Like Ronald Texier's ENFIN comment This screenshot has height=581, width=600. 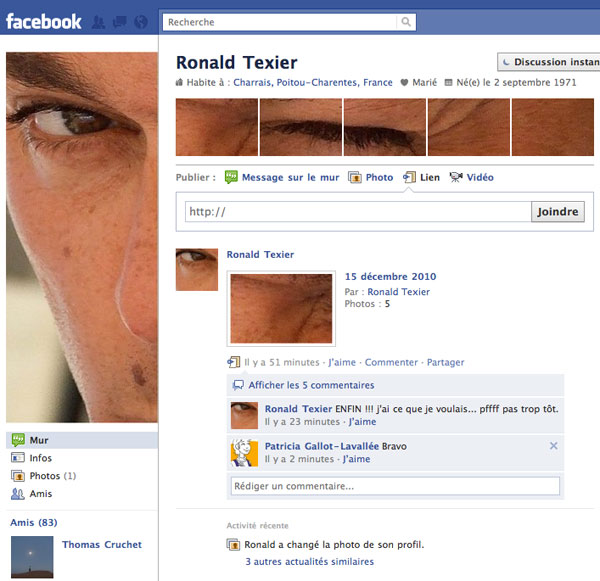[362, 421]
